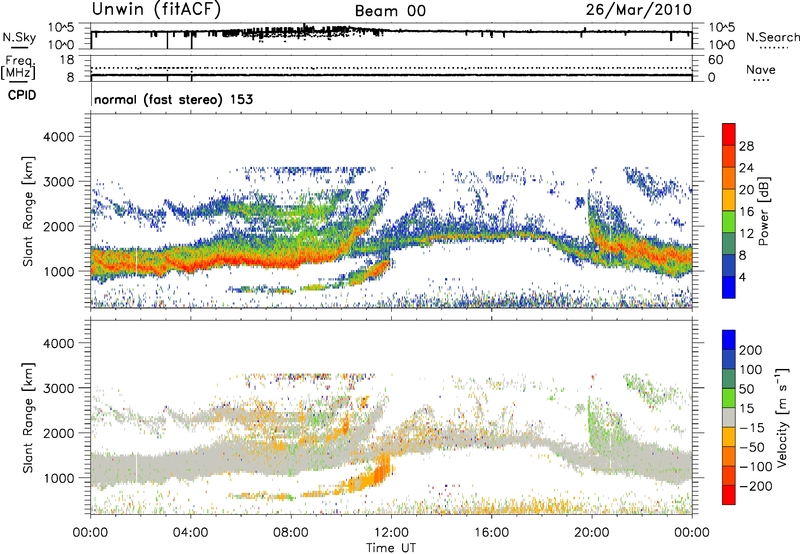Click the power plot's "Slant Range [km]" label
Image resolution: width=800 pixels, height=554 pixels.
[x=28, y=211]
